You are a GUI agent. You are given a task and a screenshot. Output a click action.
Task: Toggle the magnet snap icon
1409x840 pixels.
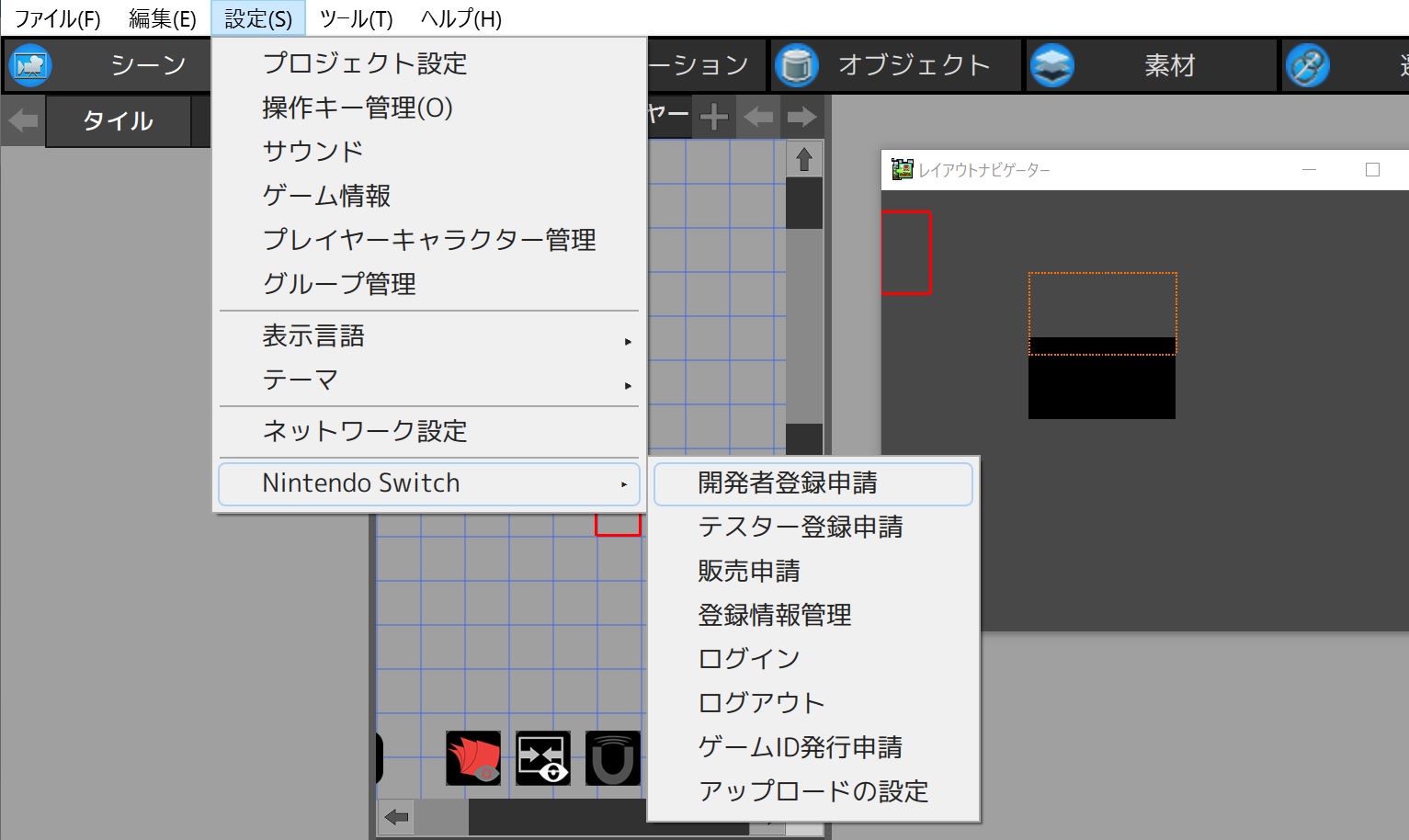point(613,758)
